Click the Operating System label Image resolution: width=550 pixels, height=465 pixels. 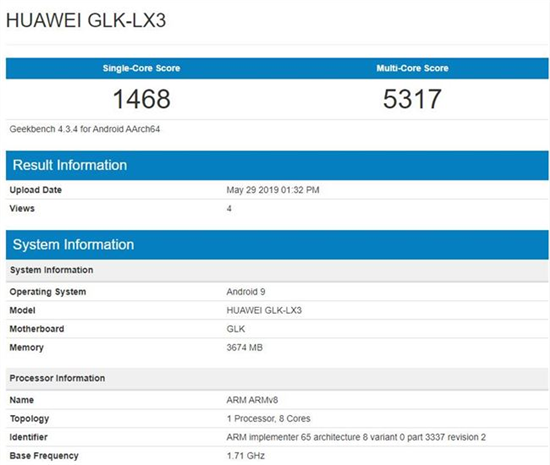[48, 292]
